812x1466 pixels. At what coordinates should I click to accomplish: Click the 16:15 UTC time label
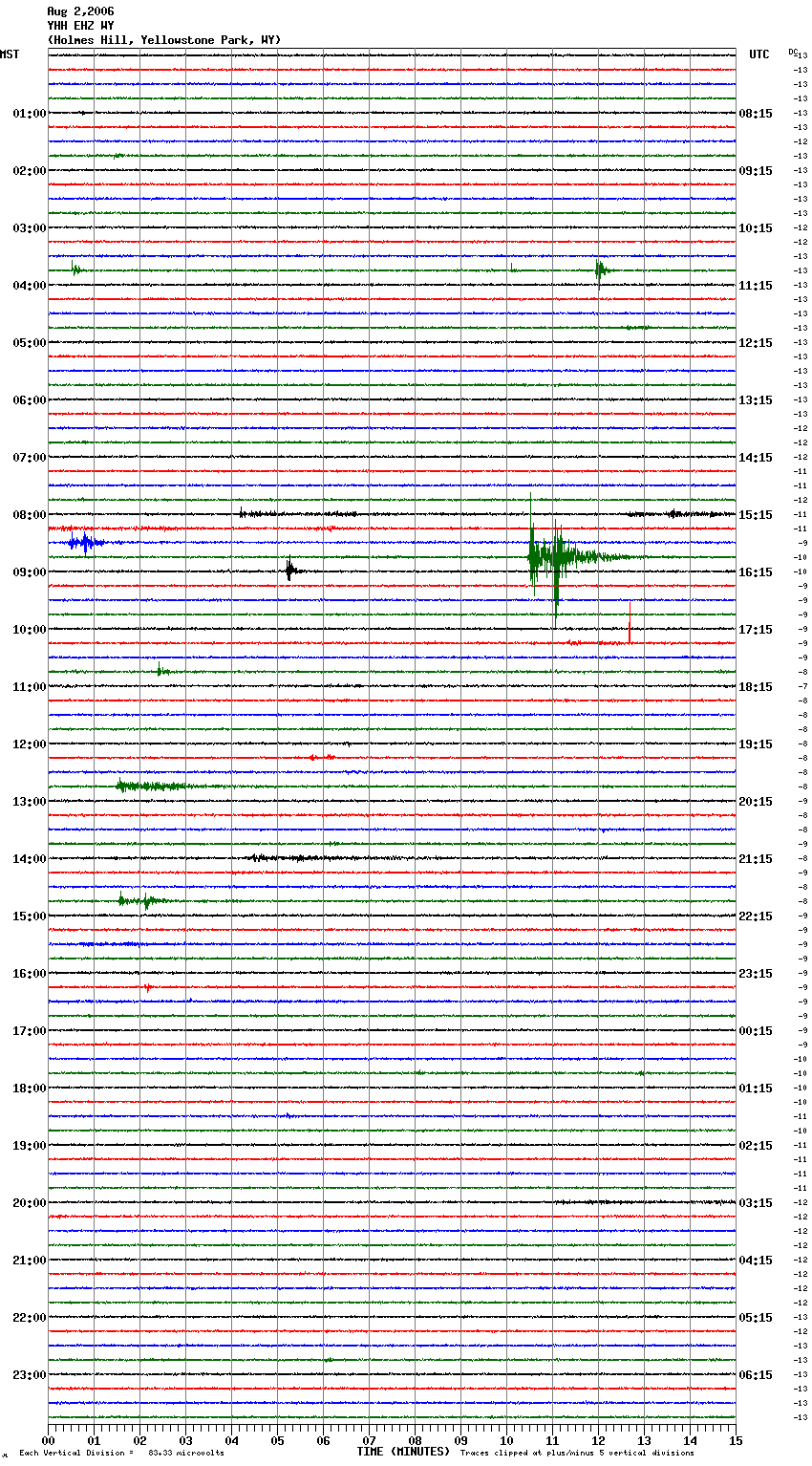[x=756, y=572]
